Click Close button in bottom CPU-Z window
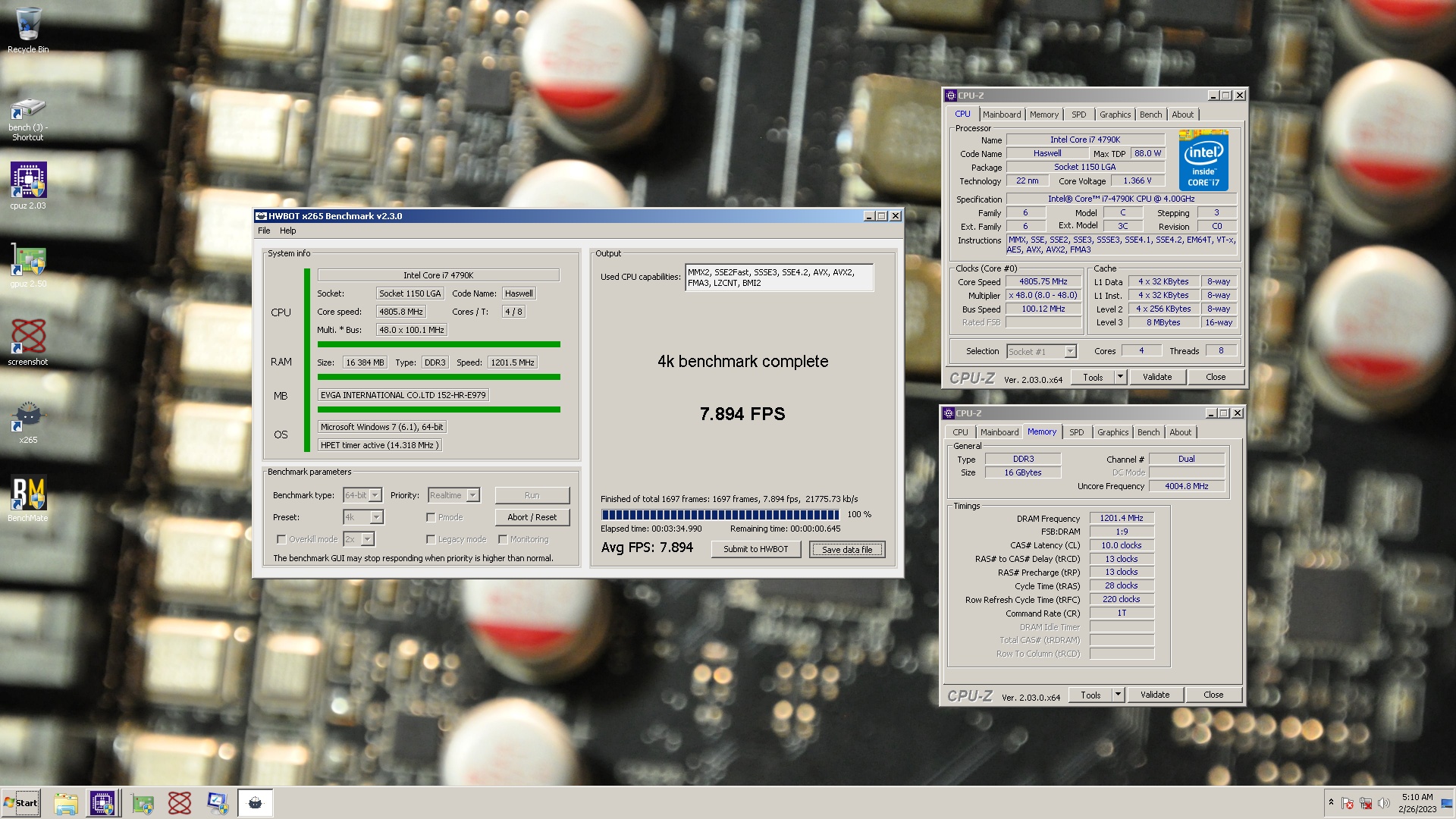Screen dimensions: 1456x819 tap(1213, 695)
